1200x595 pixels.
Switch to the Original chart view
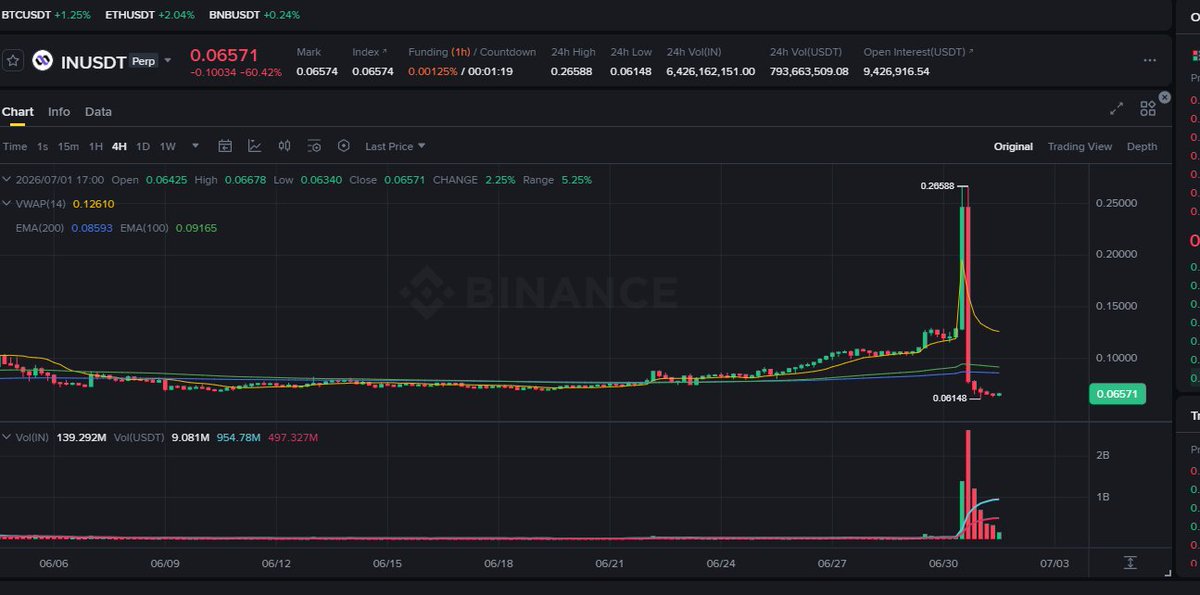coord(1013,146)
